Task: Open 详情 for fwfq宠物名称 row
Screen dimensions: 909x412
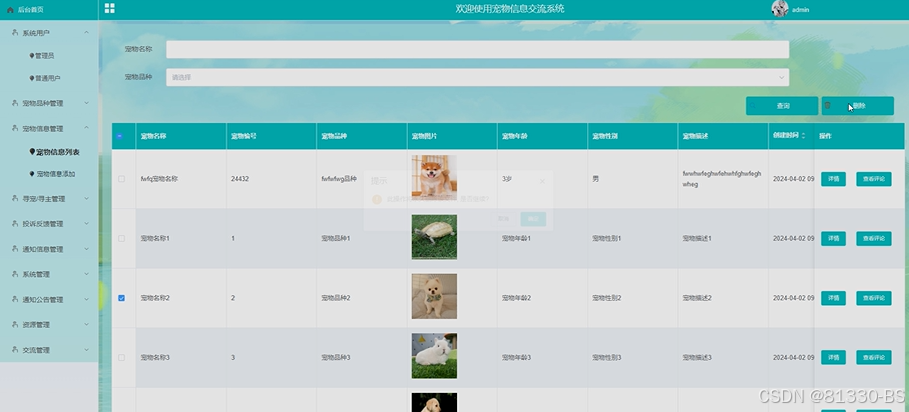Action: (833, 179)
